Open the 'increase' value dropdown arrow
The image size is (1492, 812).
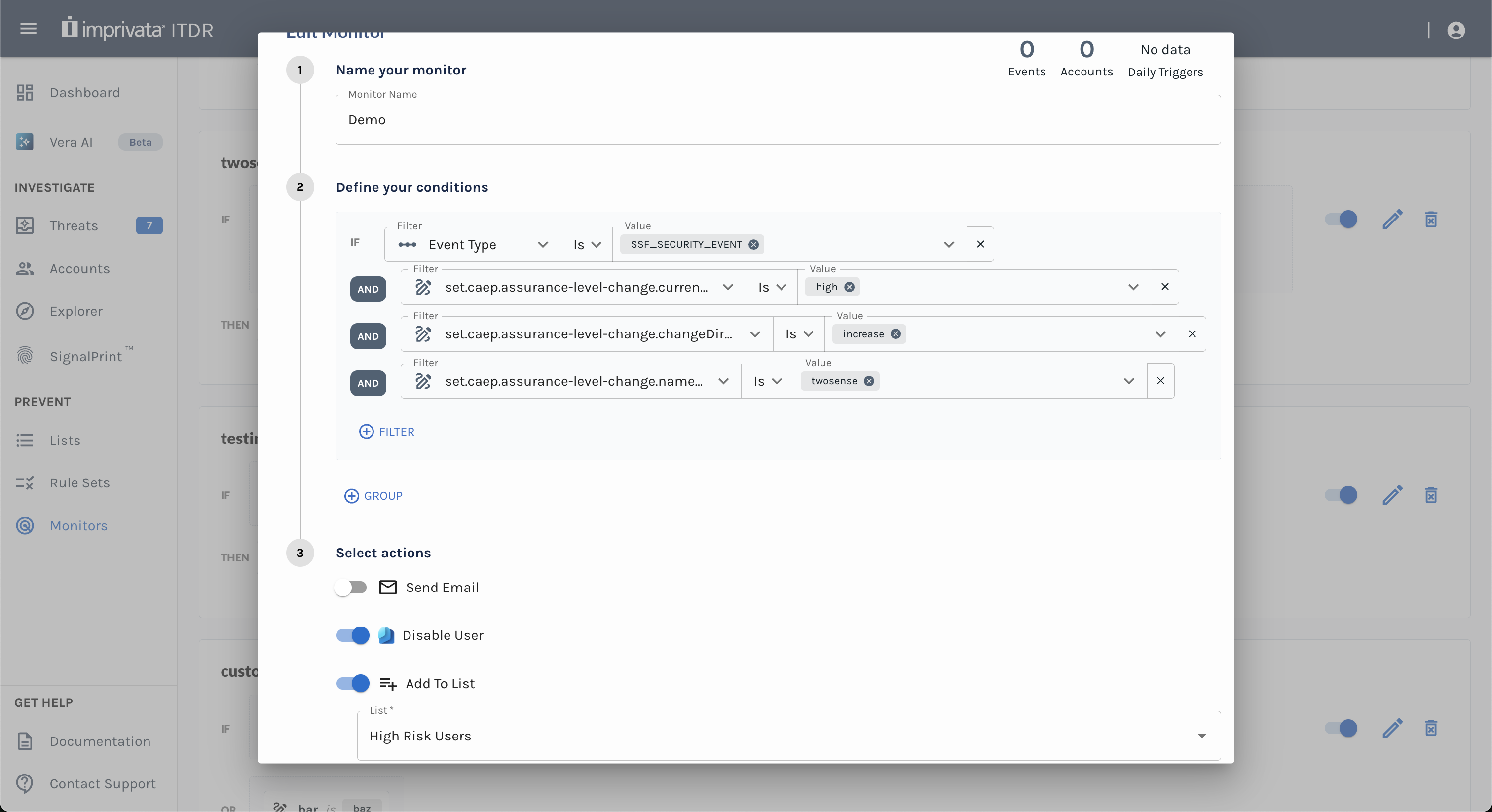pyautogui.click(x=1160, y=334)
